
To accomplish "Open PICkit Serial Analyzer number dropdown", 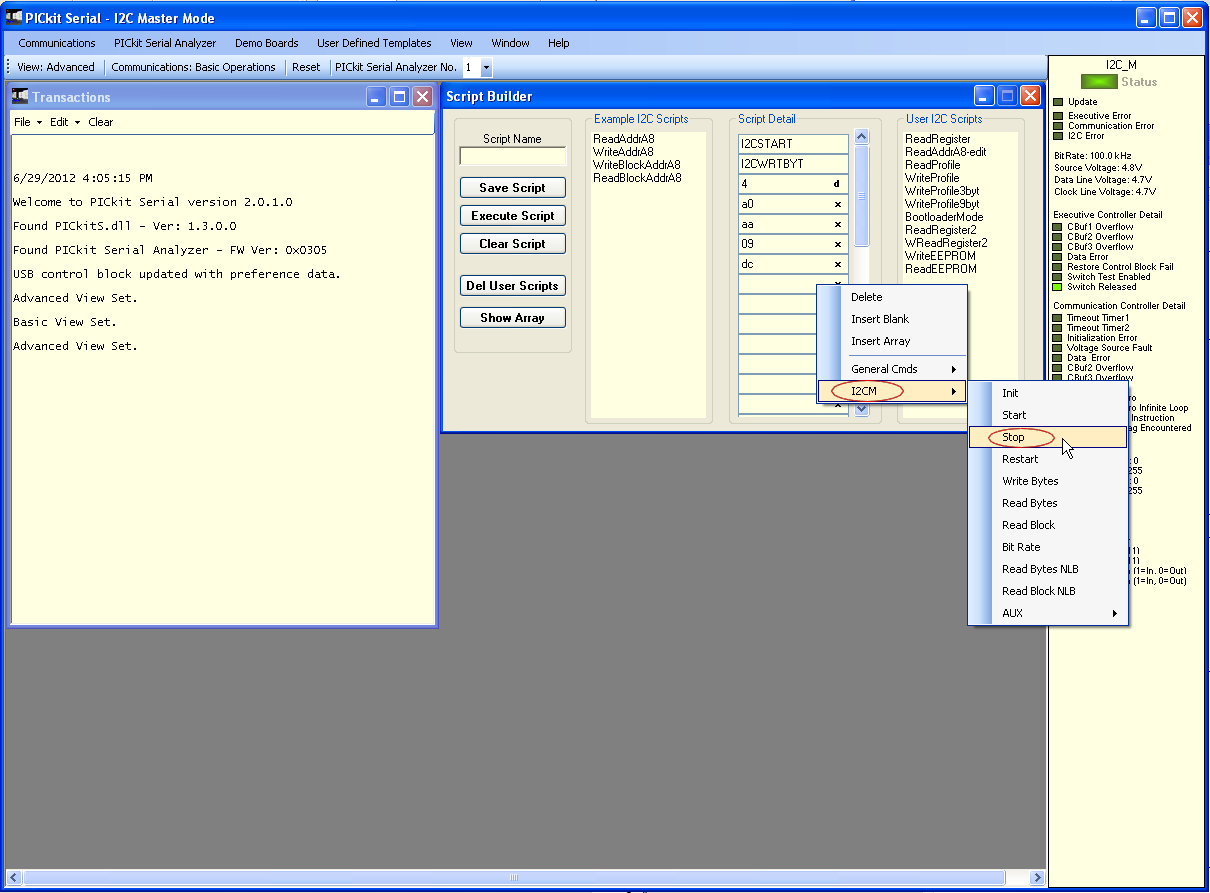I will point(486,68).
